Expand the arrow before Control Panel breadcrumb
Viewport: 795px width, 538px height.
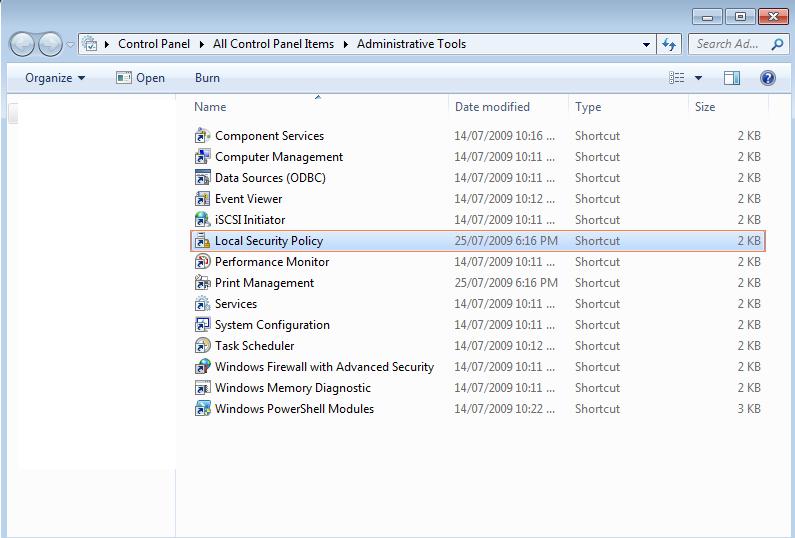tap(107, 45)
